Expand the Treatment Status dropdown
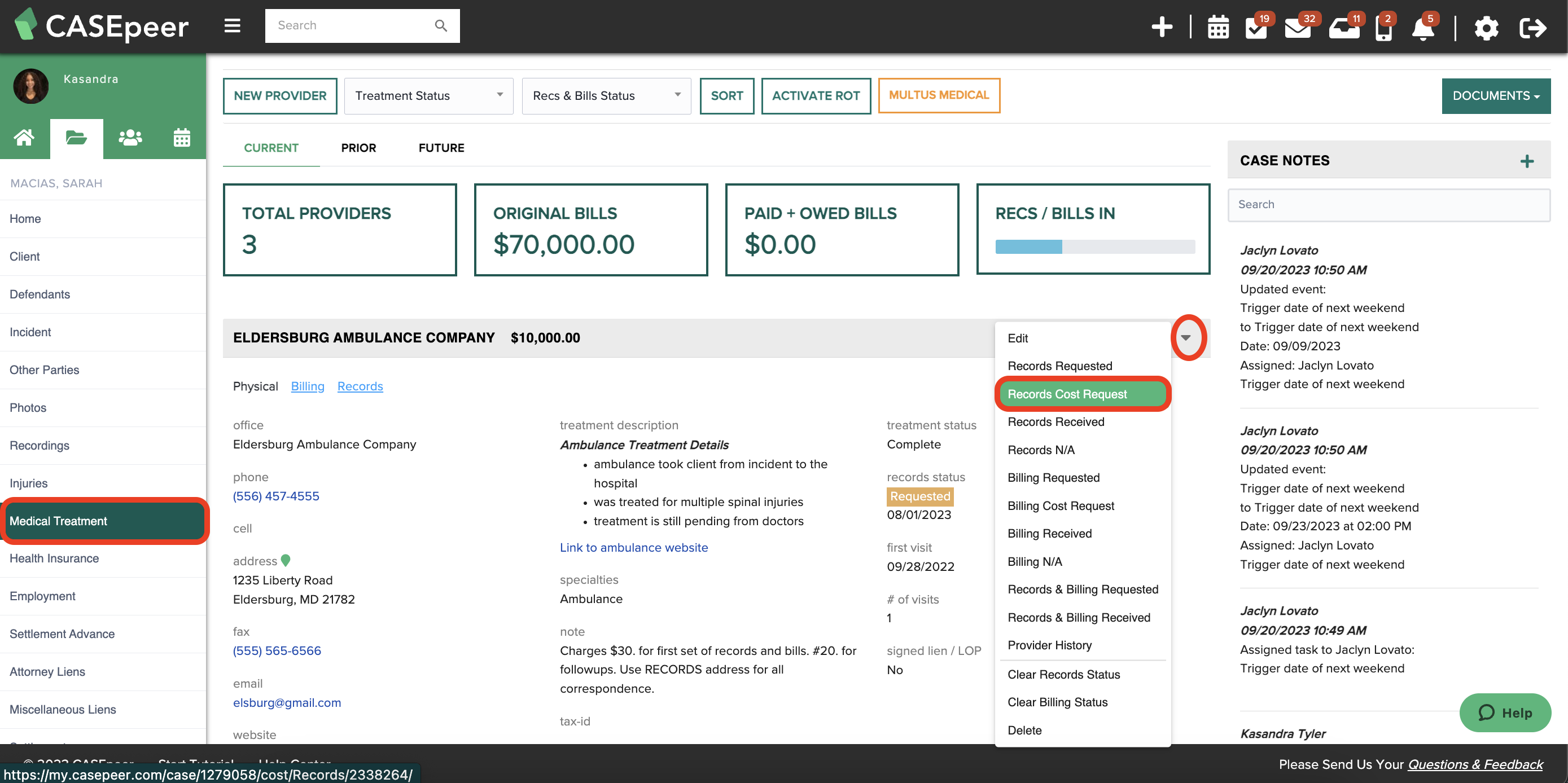 (x=428, y=95)
